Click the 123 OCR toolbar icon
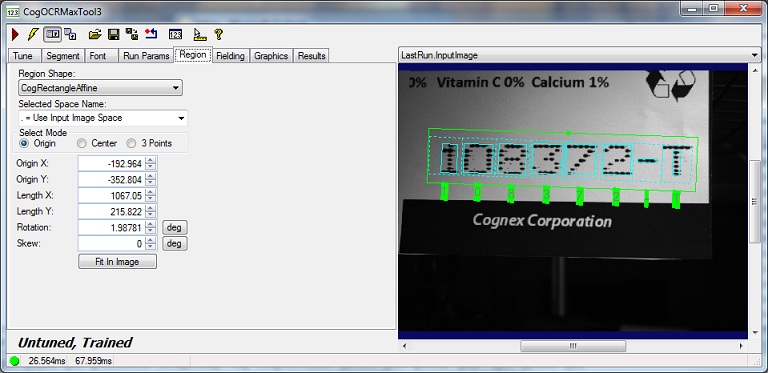The width and height of the screenshot is (768, 373). click(x=175, y=34)
